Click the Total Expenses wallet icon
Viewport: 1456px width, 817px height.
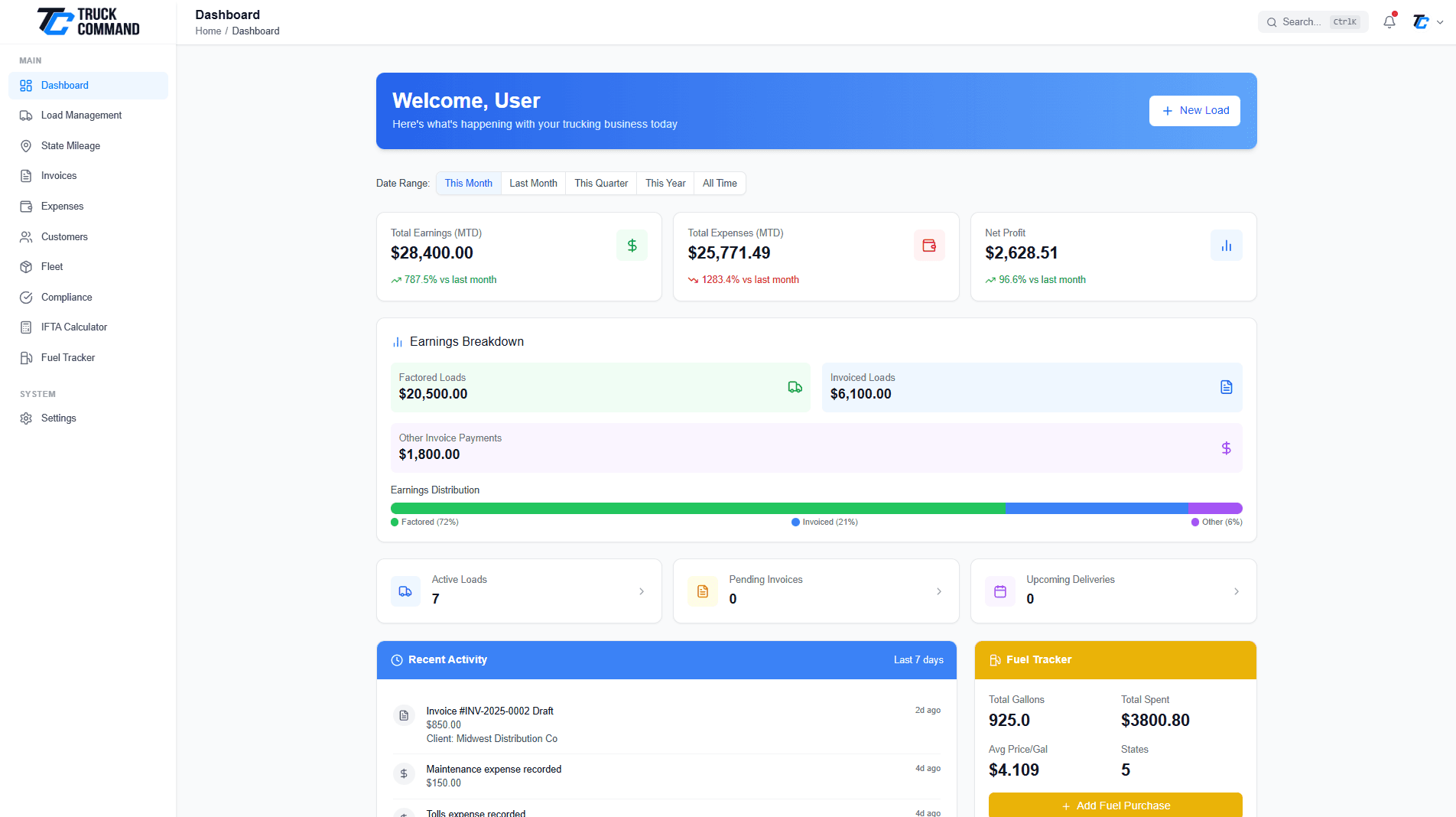click(929, 246)
